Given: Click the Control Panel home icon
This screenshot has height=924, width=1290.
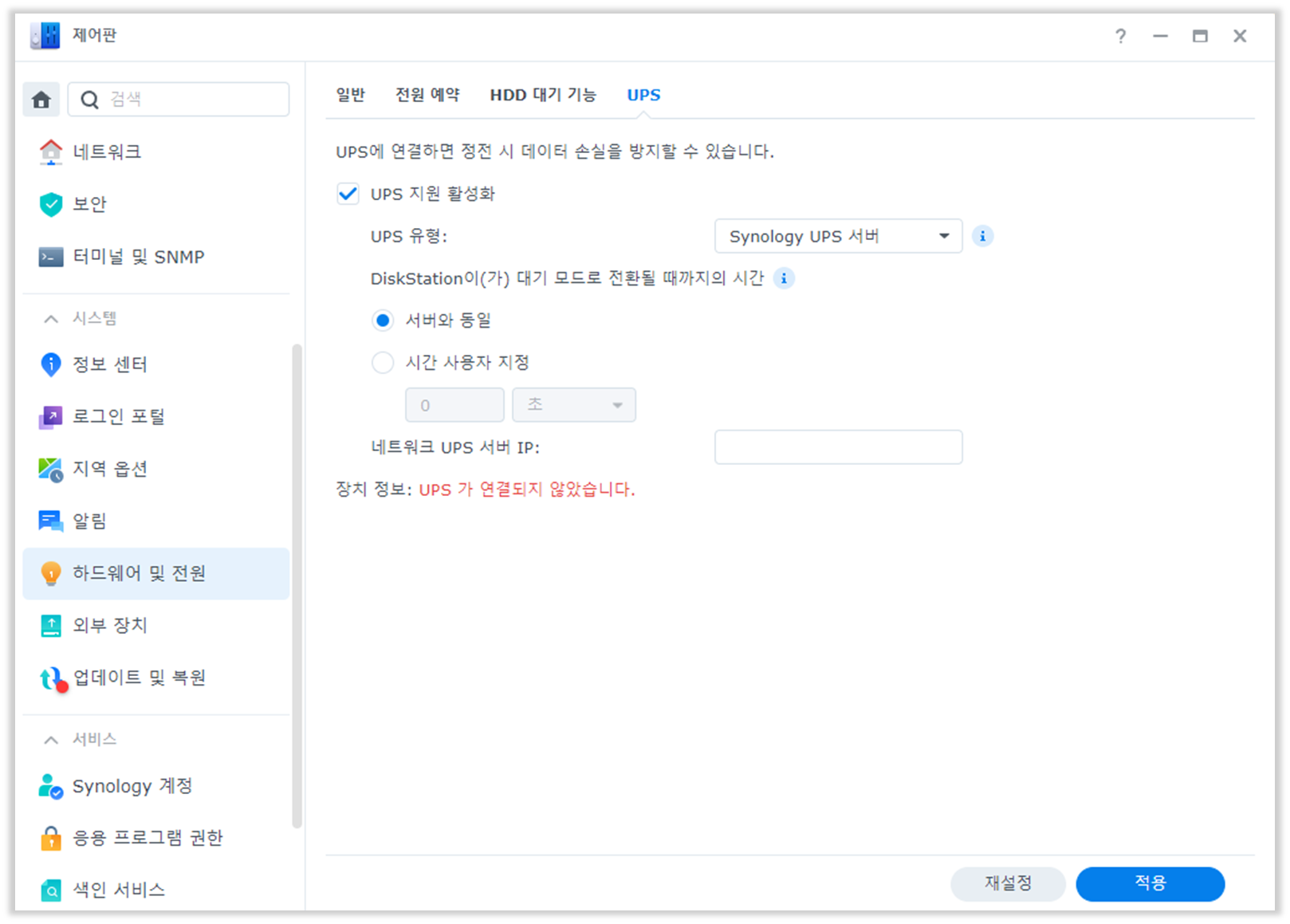Looking at the screenshot, I should tap(41, 100).
